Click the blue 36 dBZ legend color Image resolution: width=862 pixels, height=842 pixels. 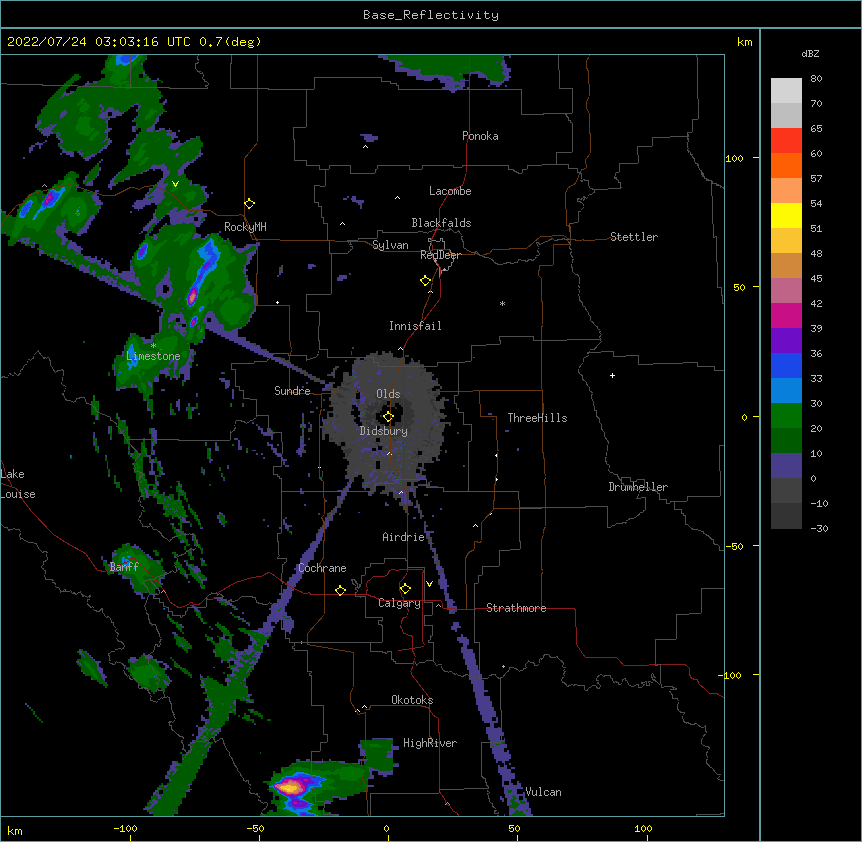coord(786,365)
